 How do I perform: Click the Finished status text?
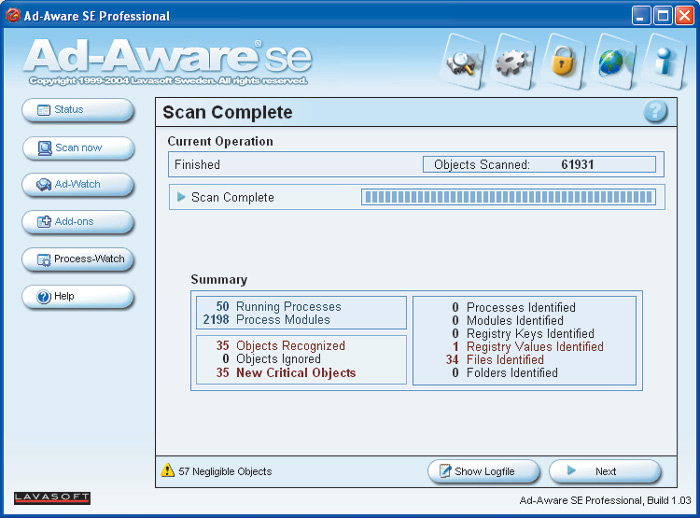click(x=197, y=165)
